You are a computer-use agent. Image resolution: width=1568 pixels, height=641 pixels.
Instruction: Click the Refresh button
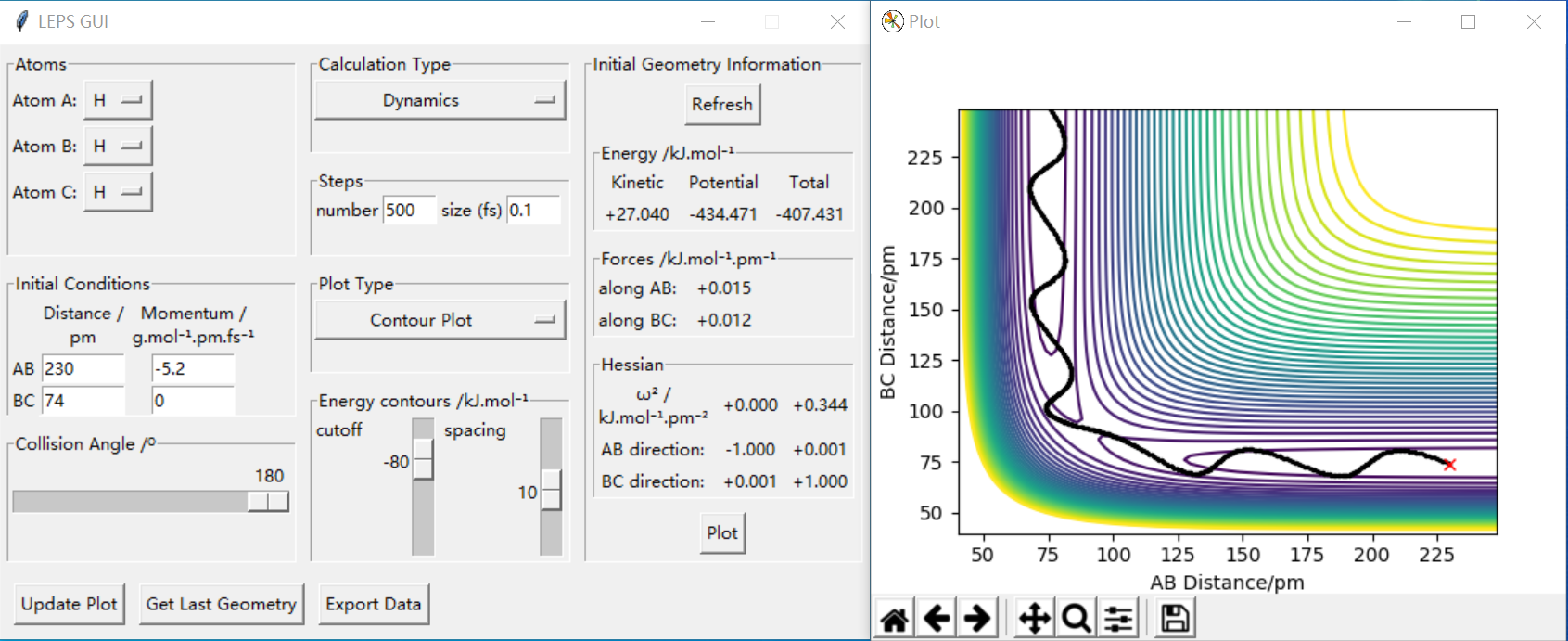pos(722,105)
